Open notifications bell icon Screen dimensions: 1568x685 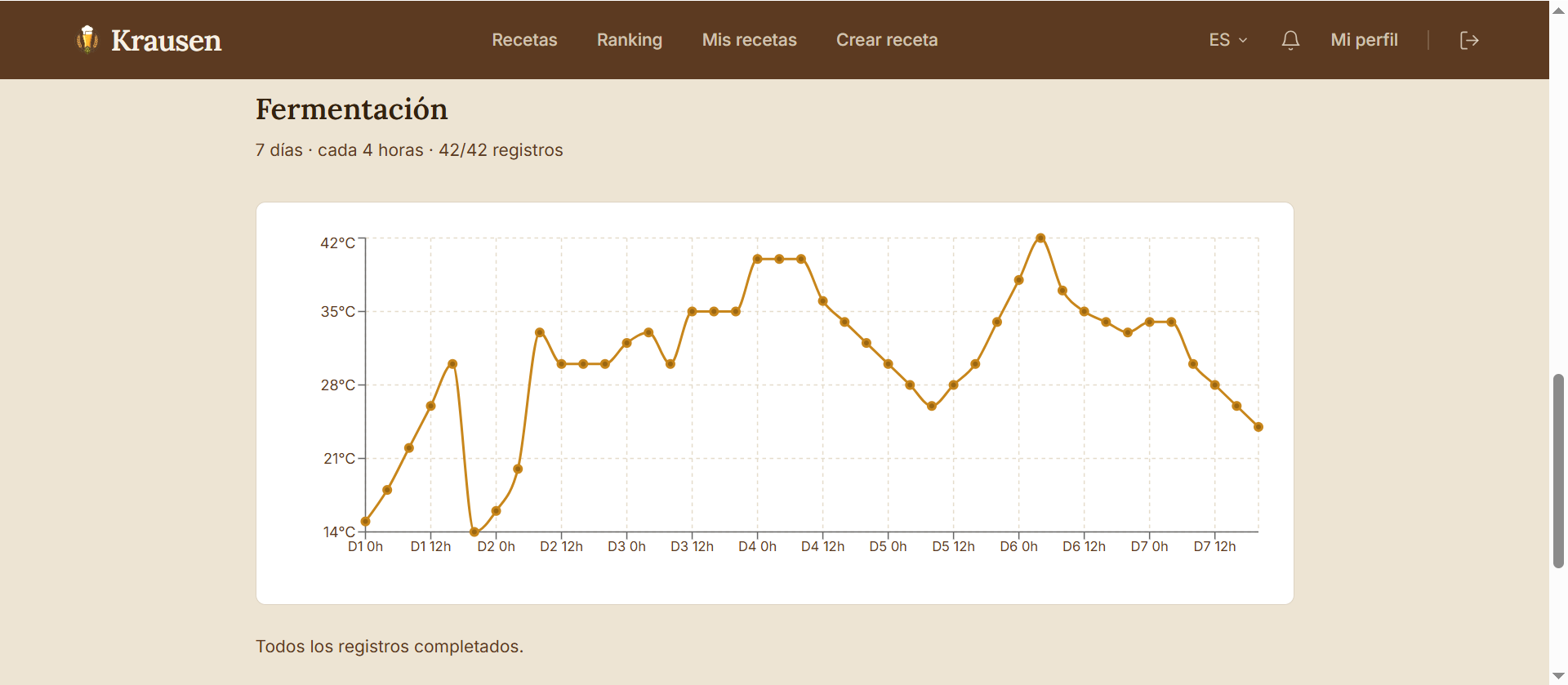pyautogui.click(x=1290, y=40)
